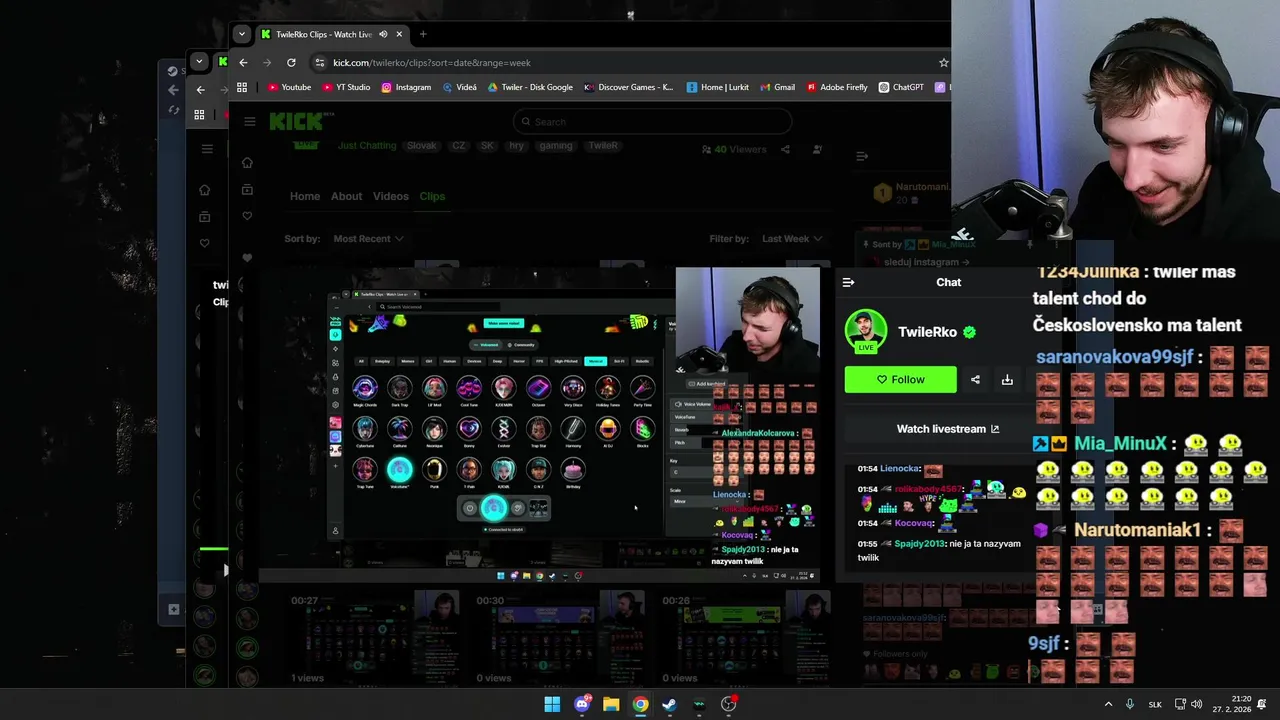Click the browser Back arrow
The width and height of the screenshot is (1280, 720).
coord(243,62)
